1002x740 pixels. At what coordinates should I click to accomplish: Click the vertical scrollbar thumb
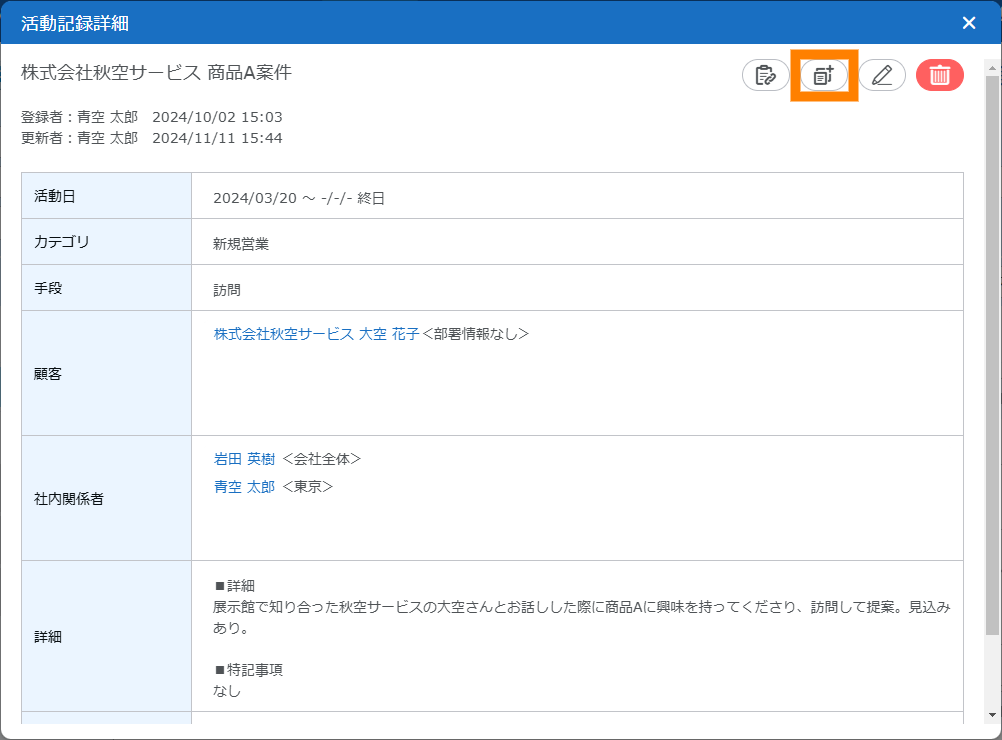tap(991, 350)
